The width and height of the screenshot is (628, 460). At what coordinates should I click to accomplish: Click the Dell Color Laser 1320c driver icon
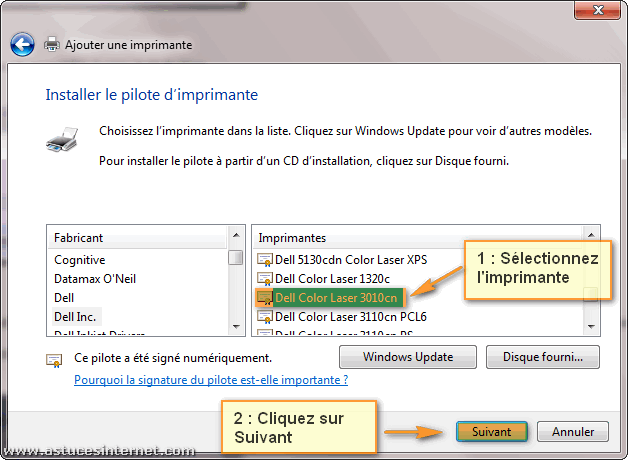click(265, 279)
